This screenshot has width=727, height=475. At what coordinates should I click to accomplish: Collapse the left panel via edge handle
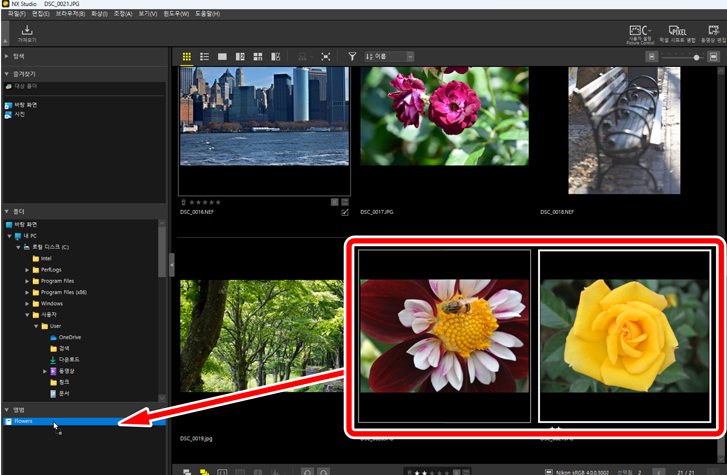[171, 264]
